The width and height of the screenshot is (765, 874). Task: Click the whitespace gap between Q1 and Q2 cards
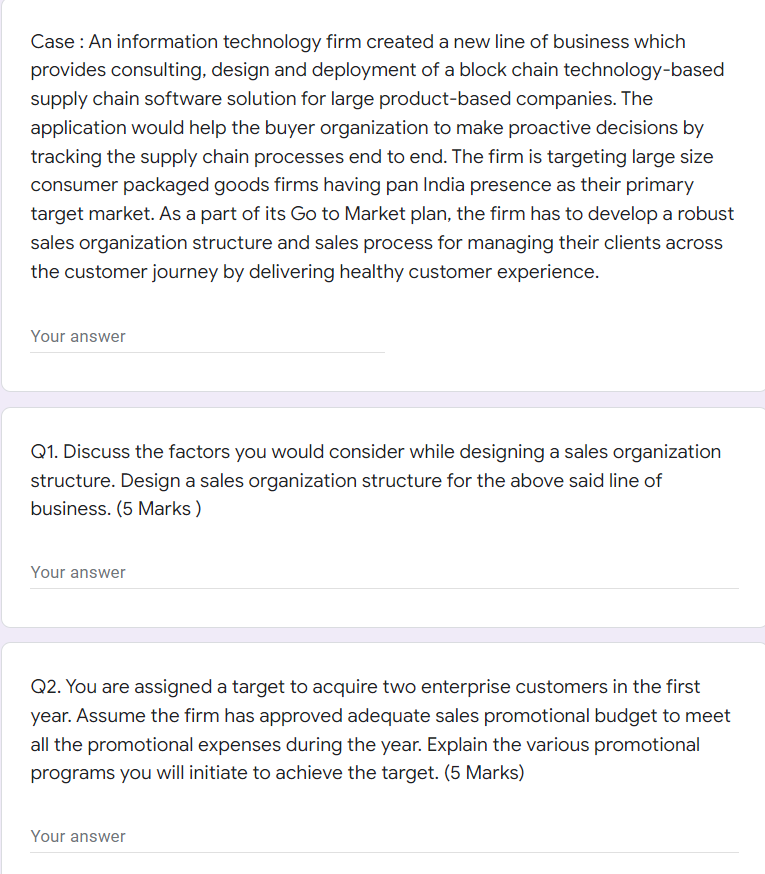tap(380, 627)
